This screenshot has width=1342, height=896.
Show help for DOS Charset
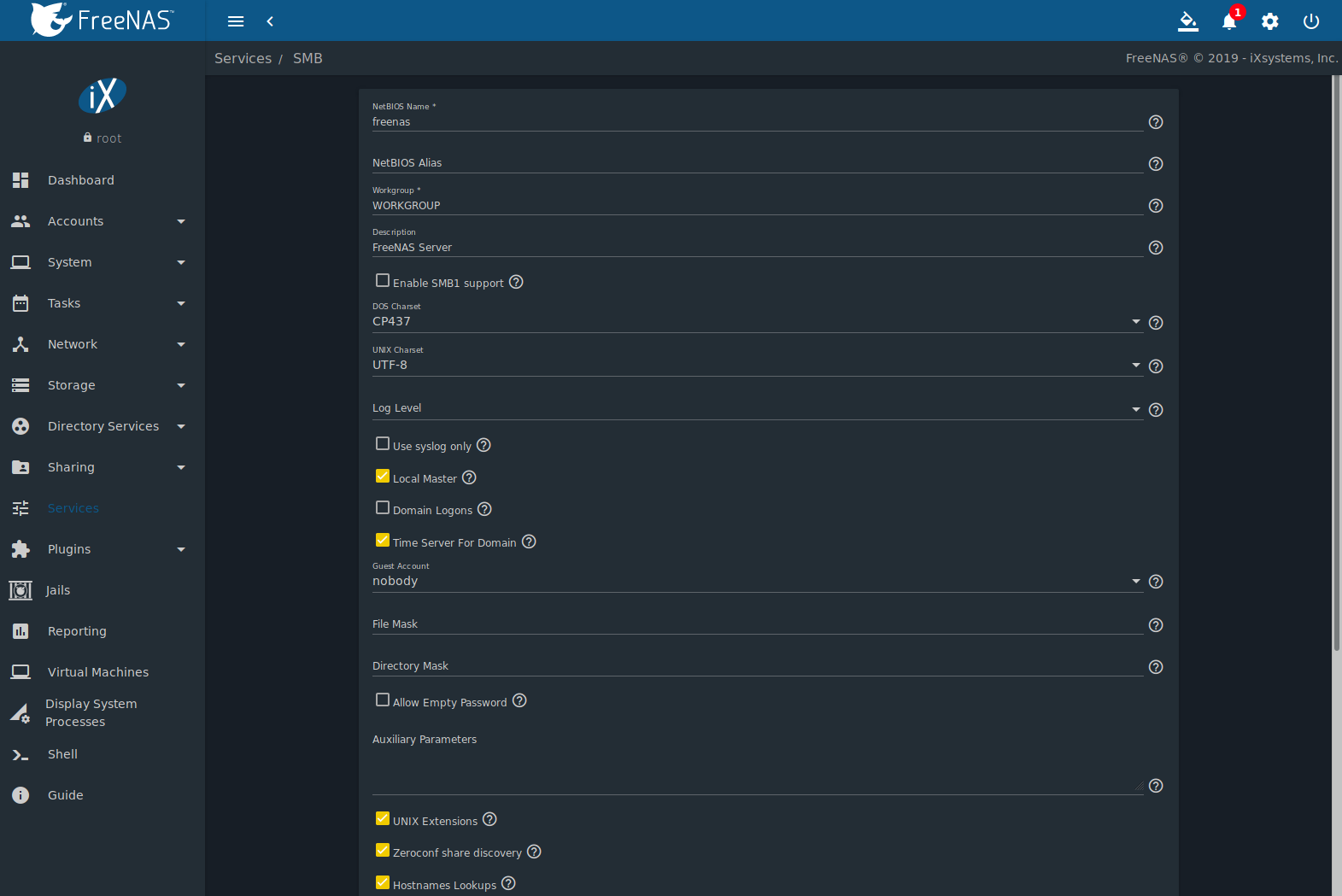1156,323
